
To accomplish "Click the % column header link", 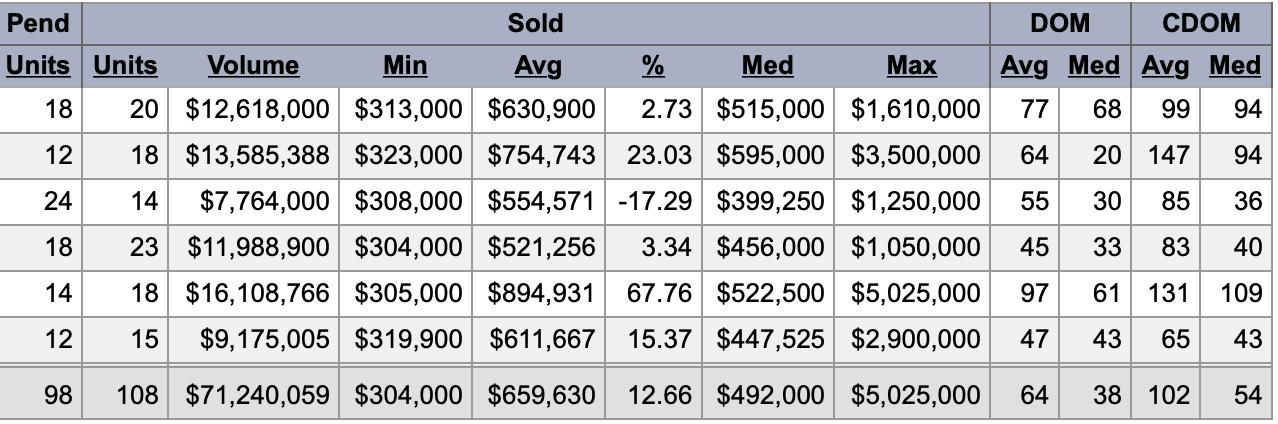I will [x=653, y=66].
